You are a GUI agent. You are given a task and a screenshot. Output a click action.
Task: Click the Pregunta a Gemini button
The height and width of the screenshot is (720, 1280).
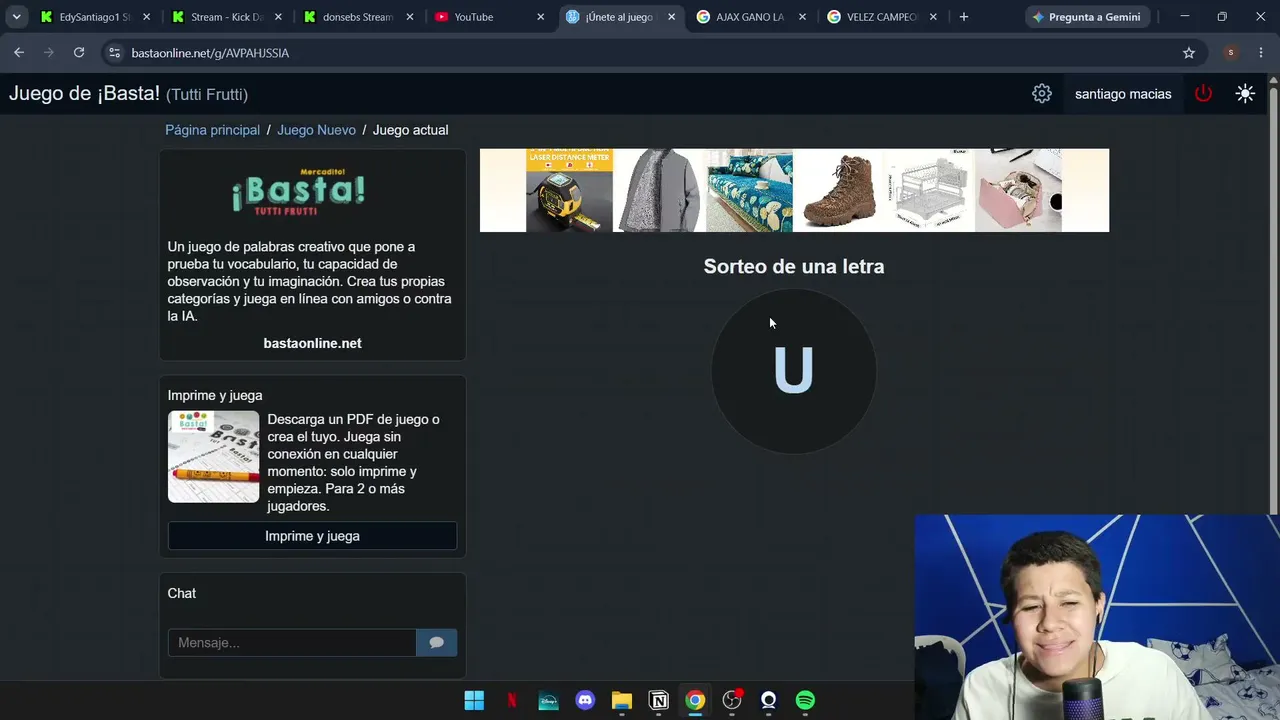(x=1086, y=17)
